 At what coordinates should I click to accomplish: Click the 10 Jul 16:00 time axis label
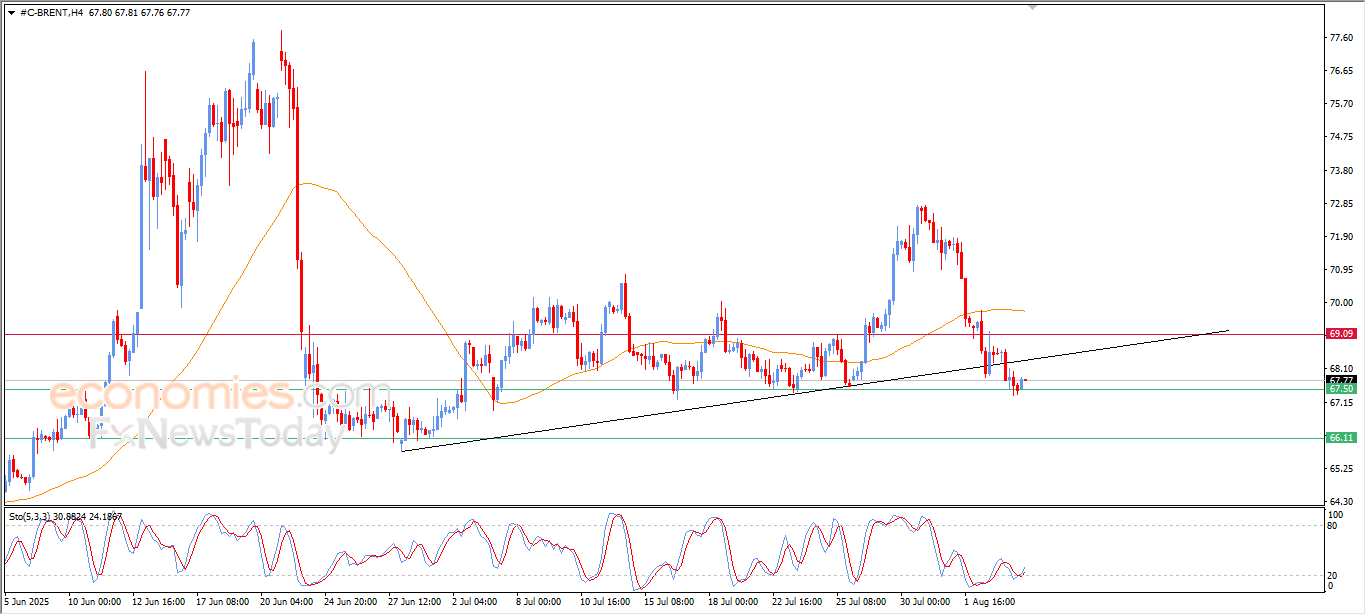[x=605, y=602]
